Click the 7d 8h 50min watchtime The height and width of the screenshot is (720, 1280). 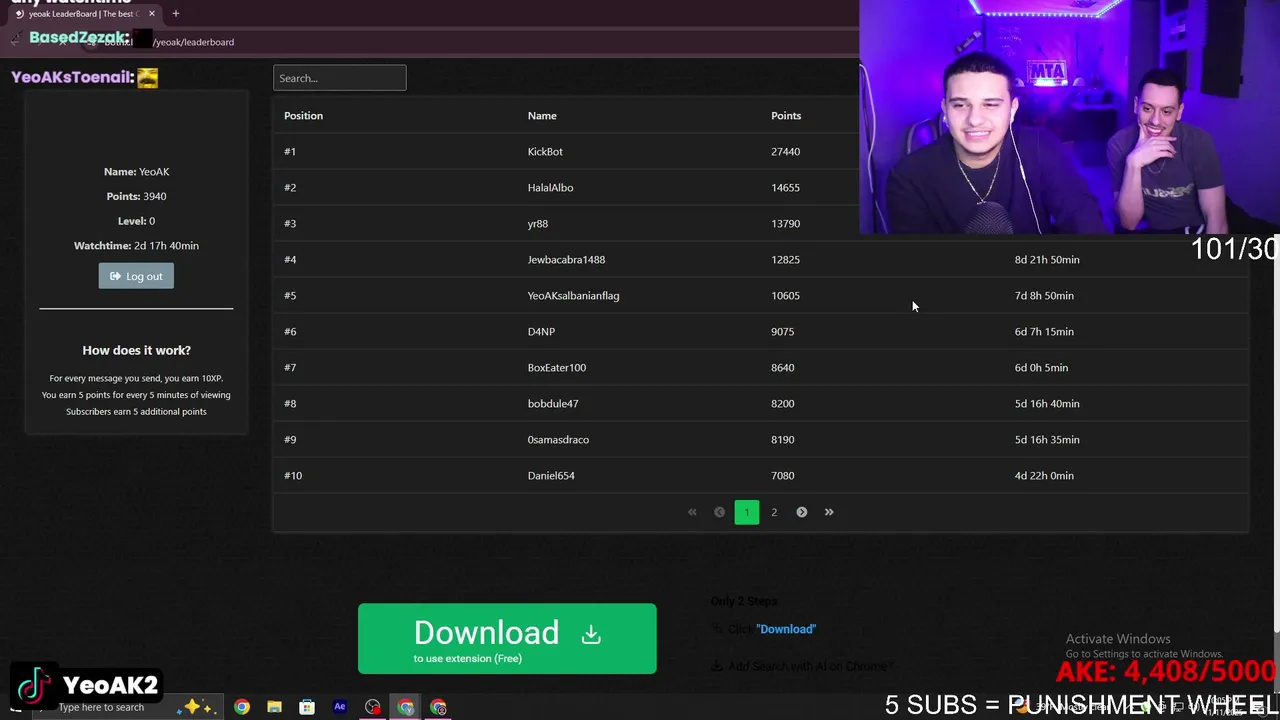point(1044,296)
